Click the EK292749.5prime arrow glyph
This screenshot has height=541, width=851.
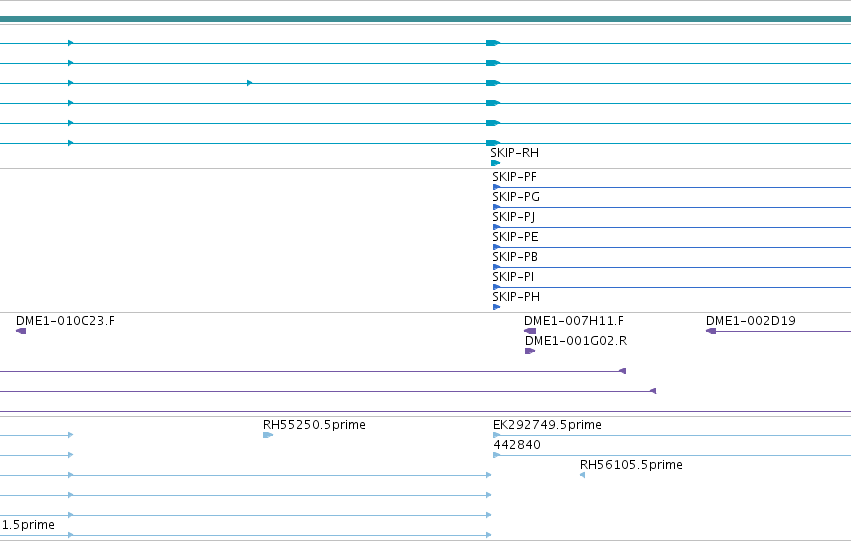[x=496, y=435]
